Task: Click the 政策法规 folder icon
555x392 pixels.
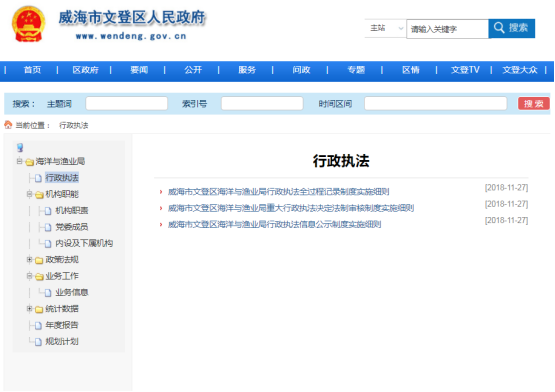Action: [x=40, y=260]
